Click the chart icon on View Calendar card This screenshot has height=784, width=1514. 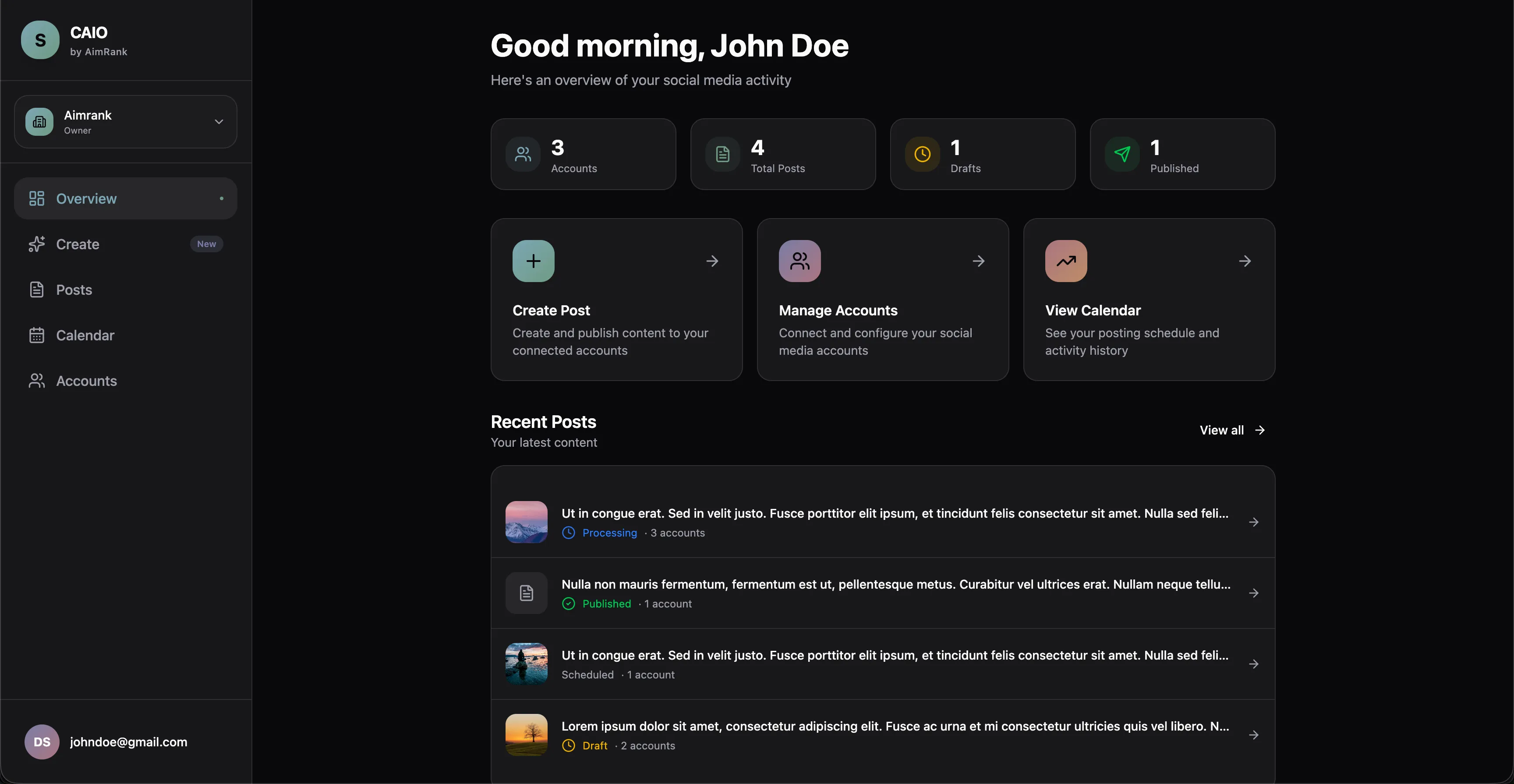pyautogui.click(x=1065, y=260)
